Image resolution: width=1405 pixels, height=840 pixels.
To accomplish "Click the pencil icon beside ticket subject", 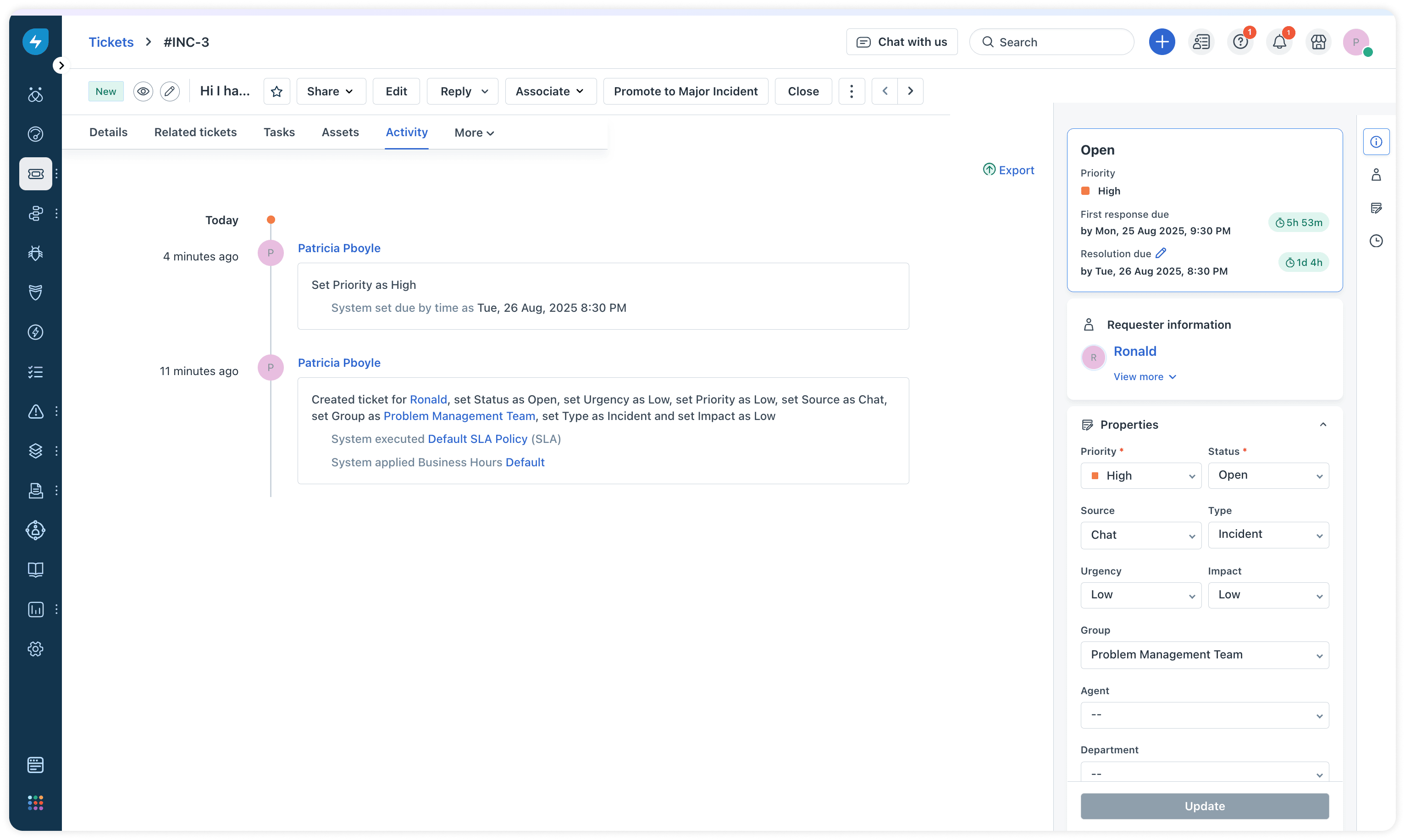I will pos(169,91).
